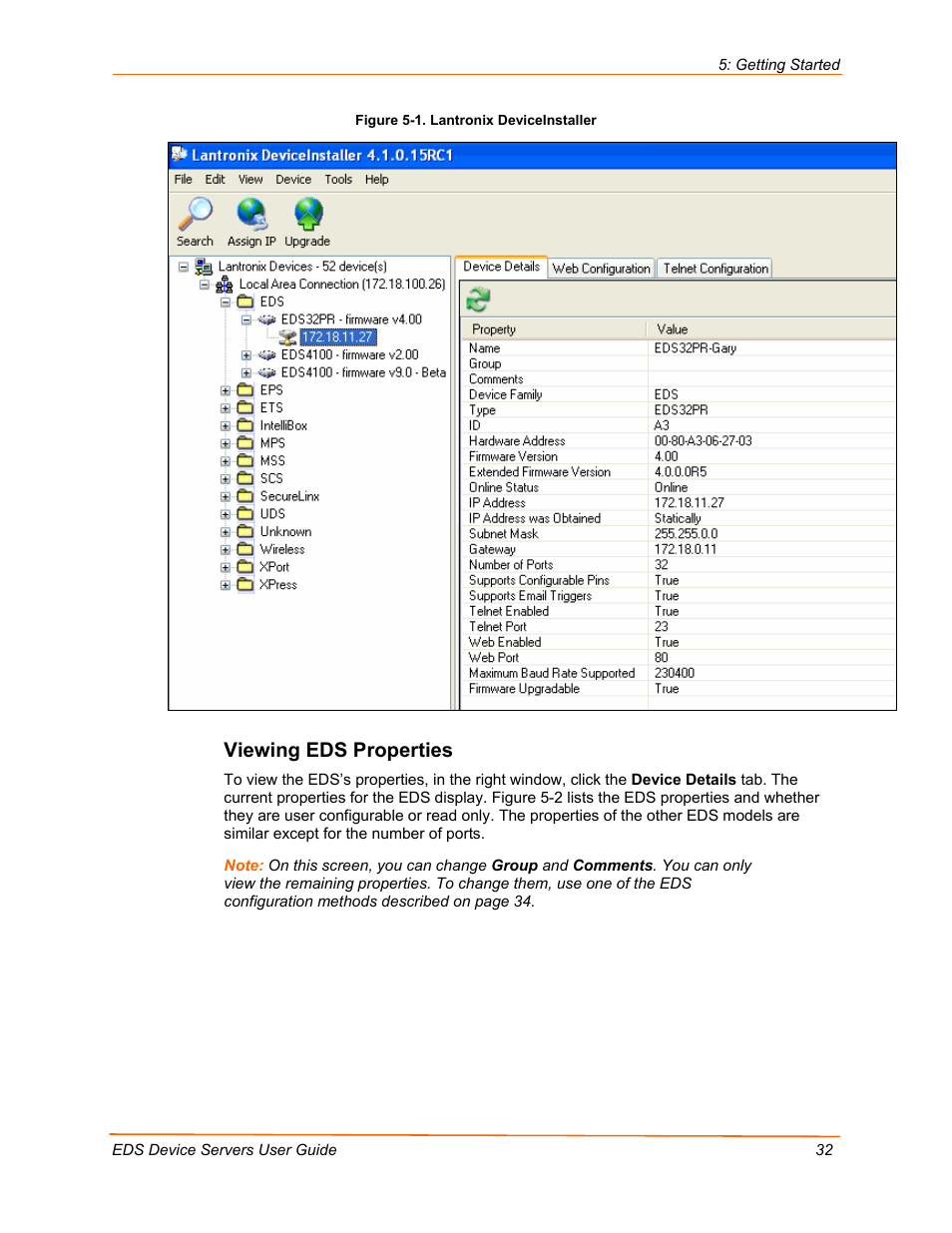Image resolution: width=952 pixels, height=1233 pixels.
Task: Select the 172.18.11.27 tree item
Action: [x=338, y=337]
